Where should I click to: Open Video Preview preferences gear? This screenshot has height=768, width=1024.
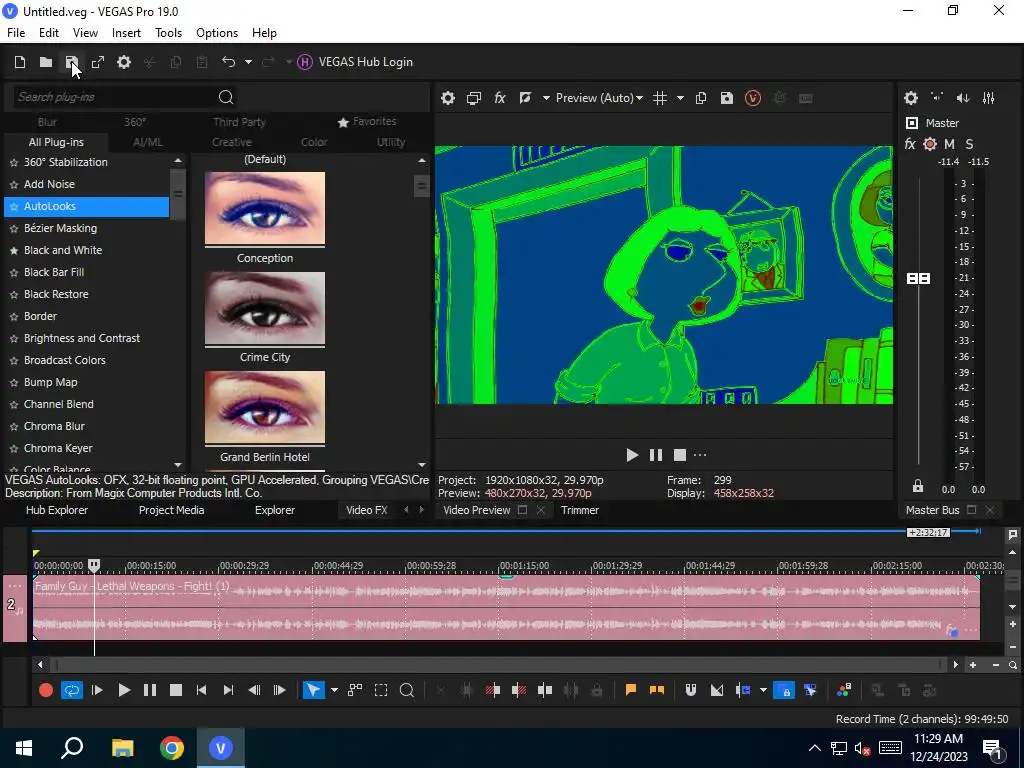click(447, 98)
